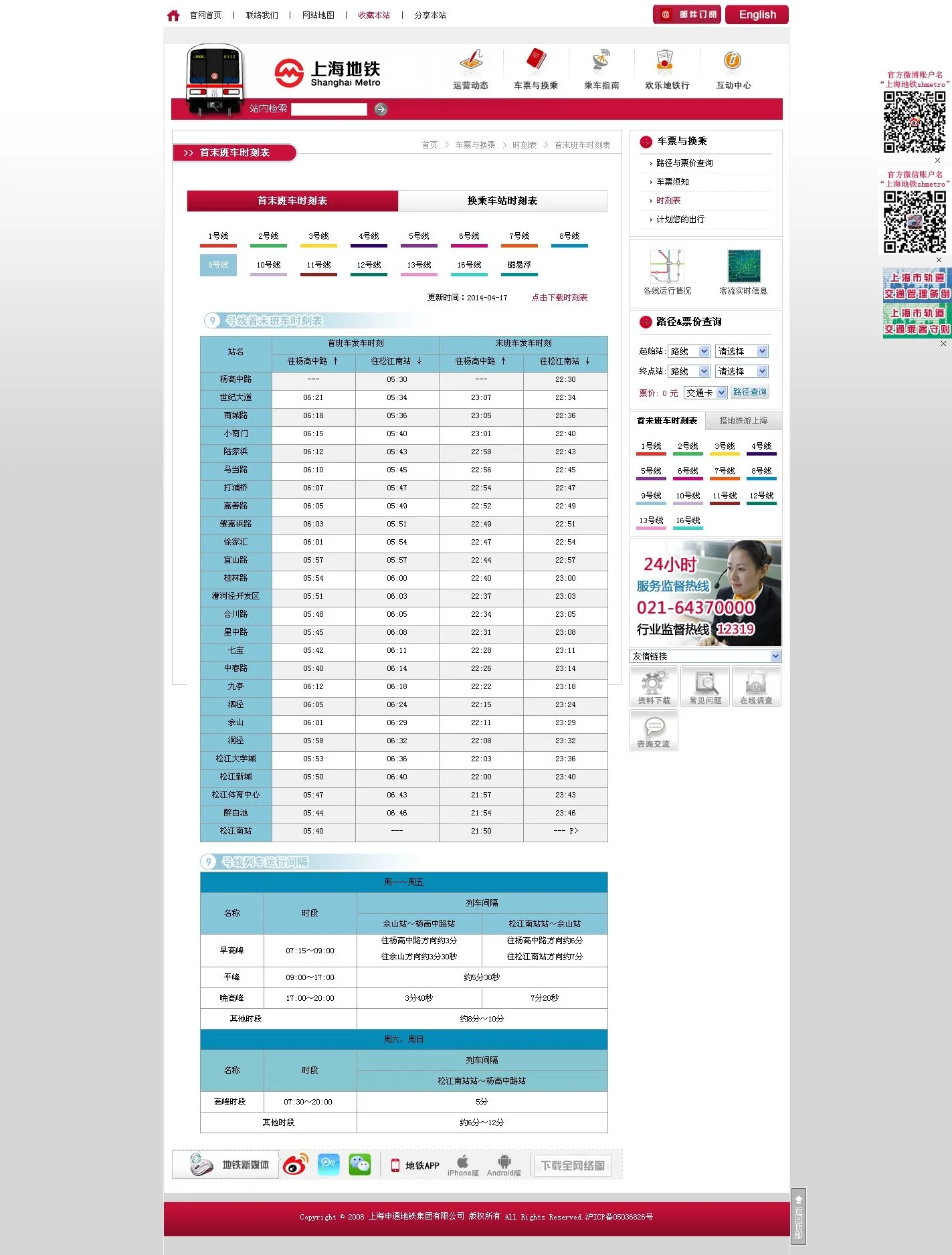The image size is (952, 1255).
Task: Open 车票须知 sidebar link
Action: pyautogui.click(x=672, y=182)
